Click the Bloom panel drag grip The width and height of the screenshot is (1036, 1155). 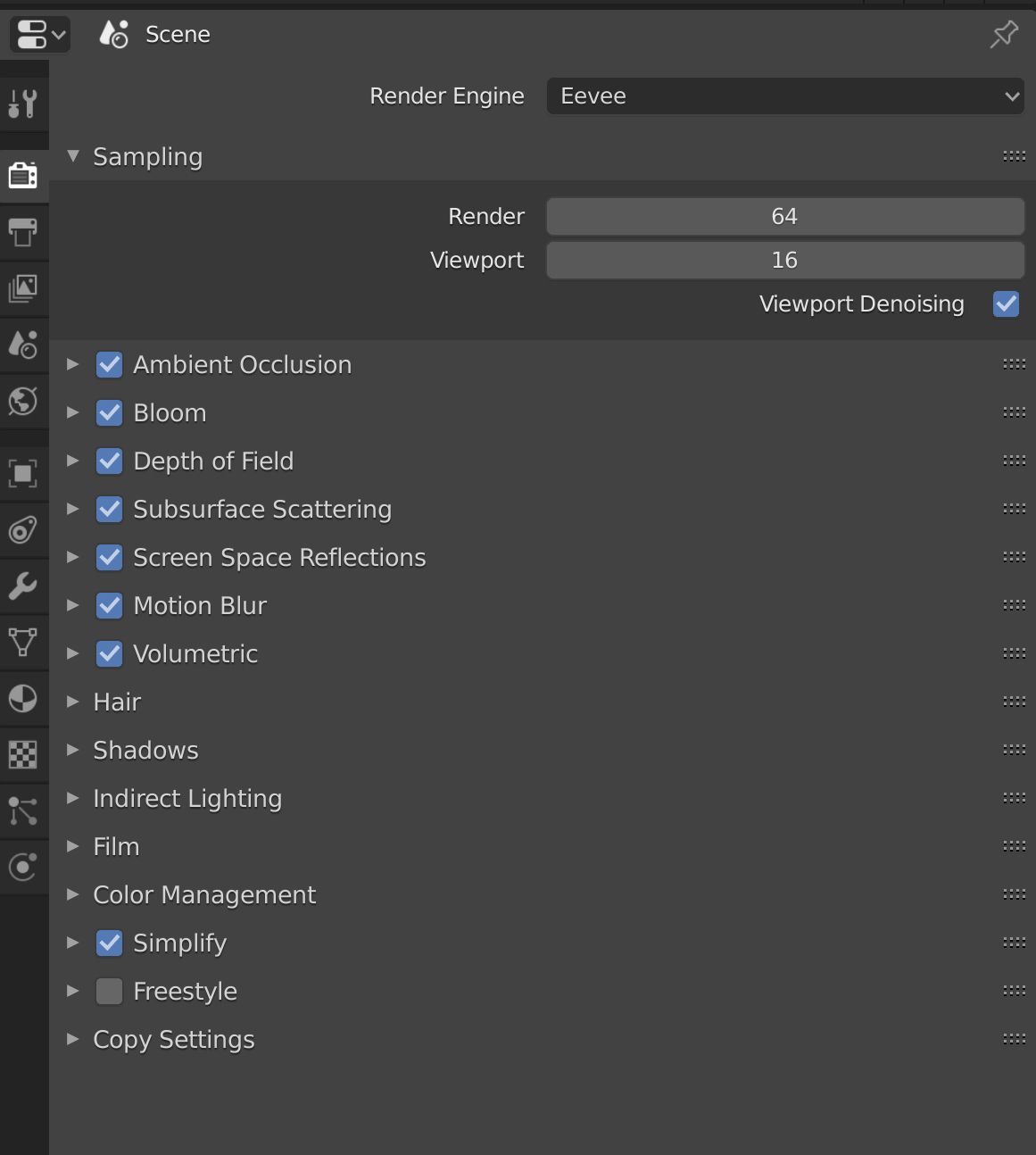coord(1015,412)
